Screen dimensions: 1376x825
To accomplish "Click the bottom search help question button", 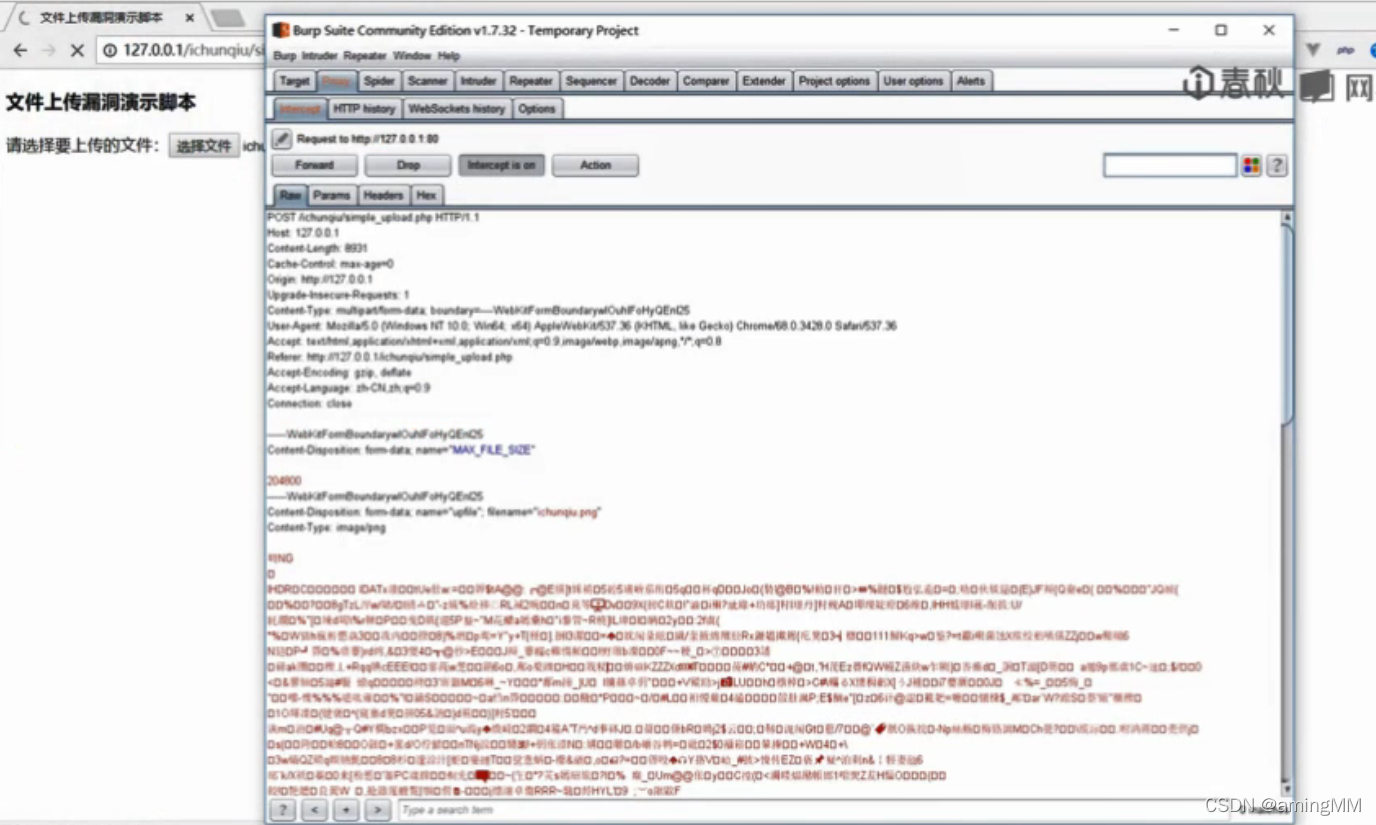I will (x=283, y=809).
